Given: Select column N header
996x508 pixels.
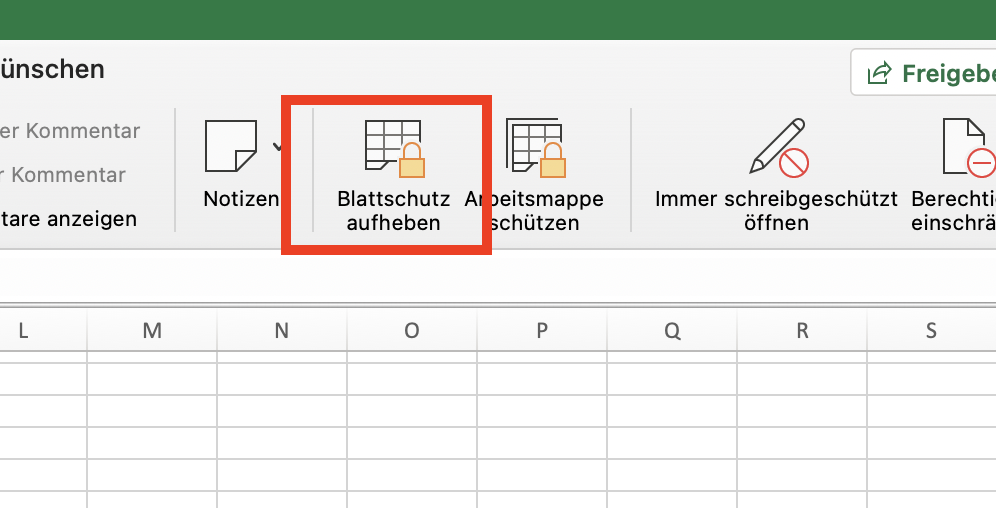Looking at the screenshot, I should (x=282, y=330).
